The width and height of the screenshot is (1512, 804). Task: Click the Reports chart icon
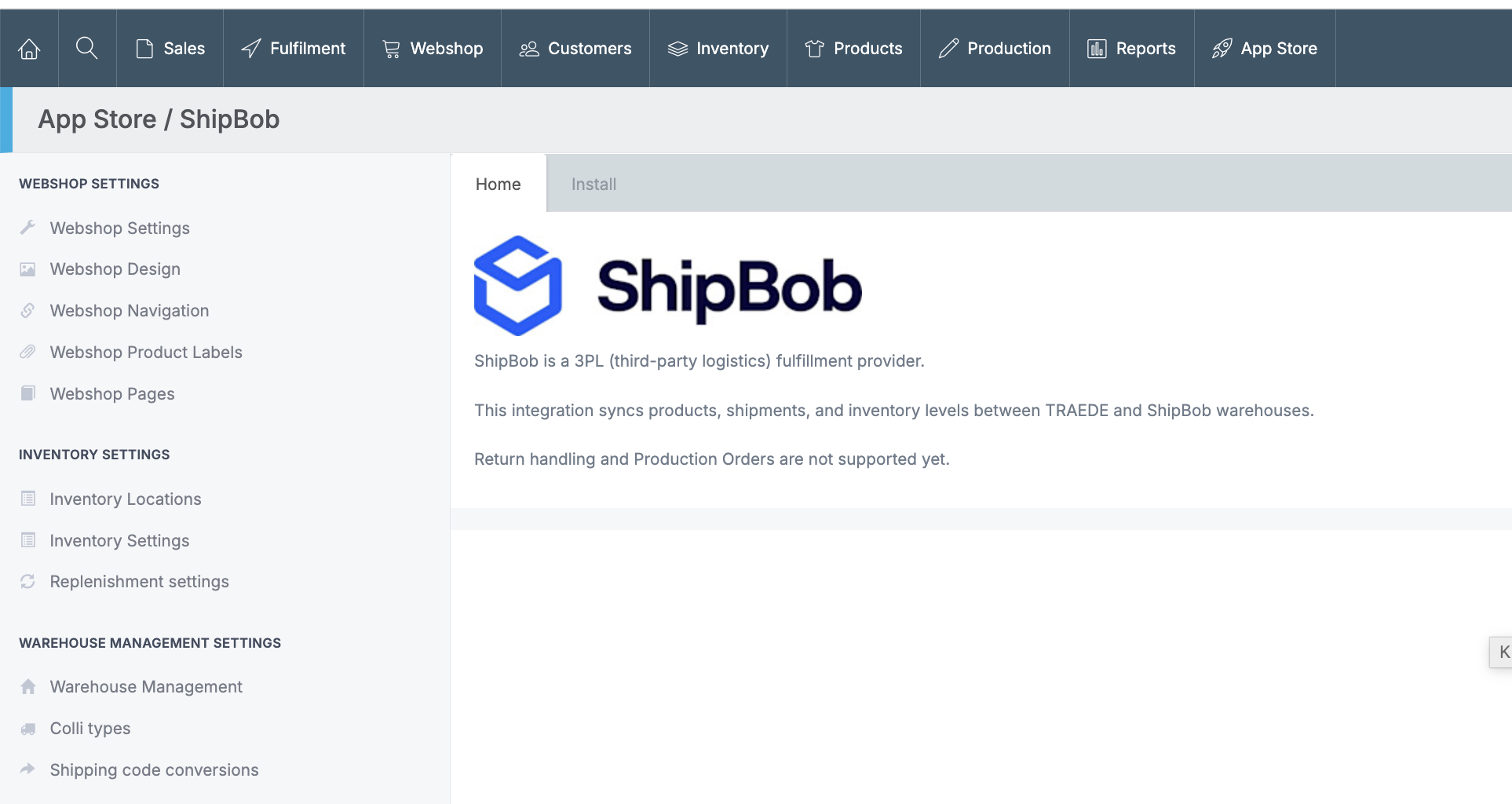pos(1097,49)
